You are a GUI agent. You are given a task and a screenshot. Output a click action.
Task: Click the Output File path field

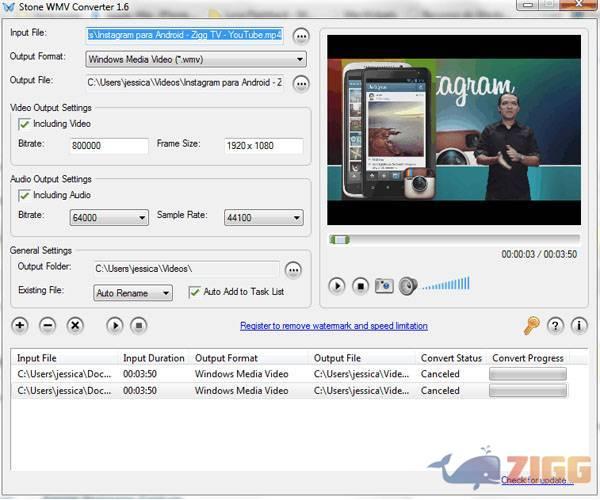pos(185,83)
